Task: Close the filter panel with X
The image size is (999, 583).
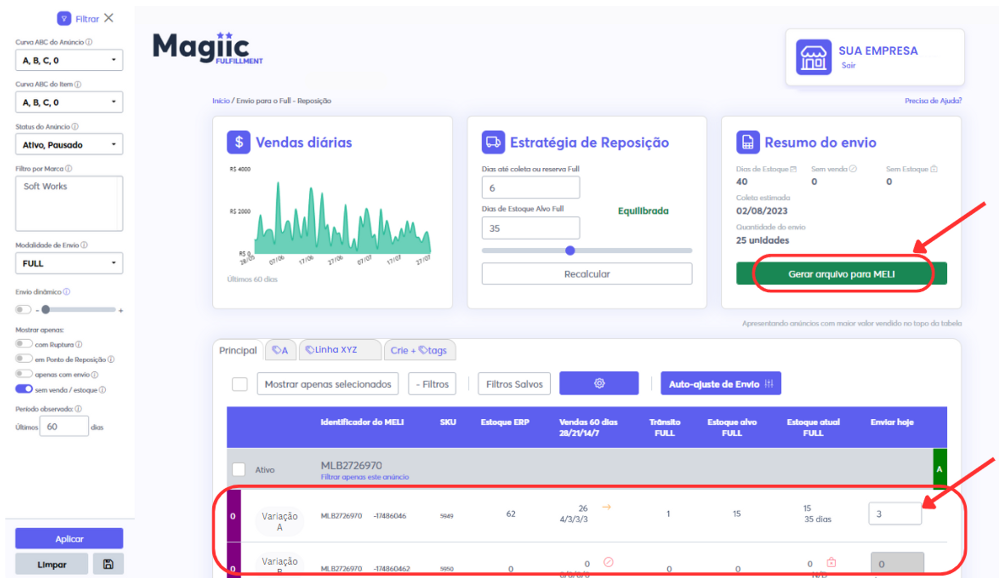Action: [109, 18]
